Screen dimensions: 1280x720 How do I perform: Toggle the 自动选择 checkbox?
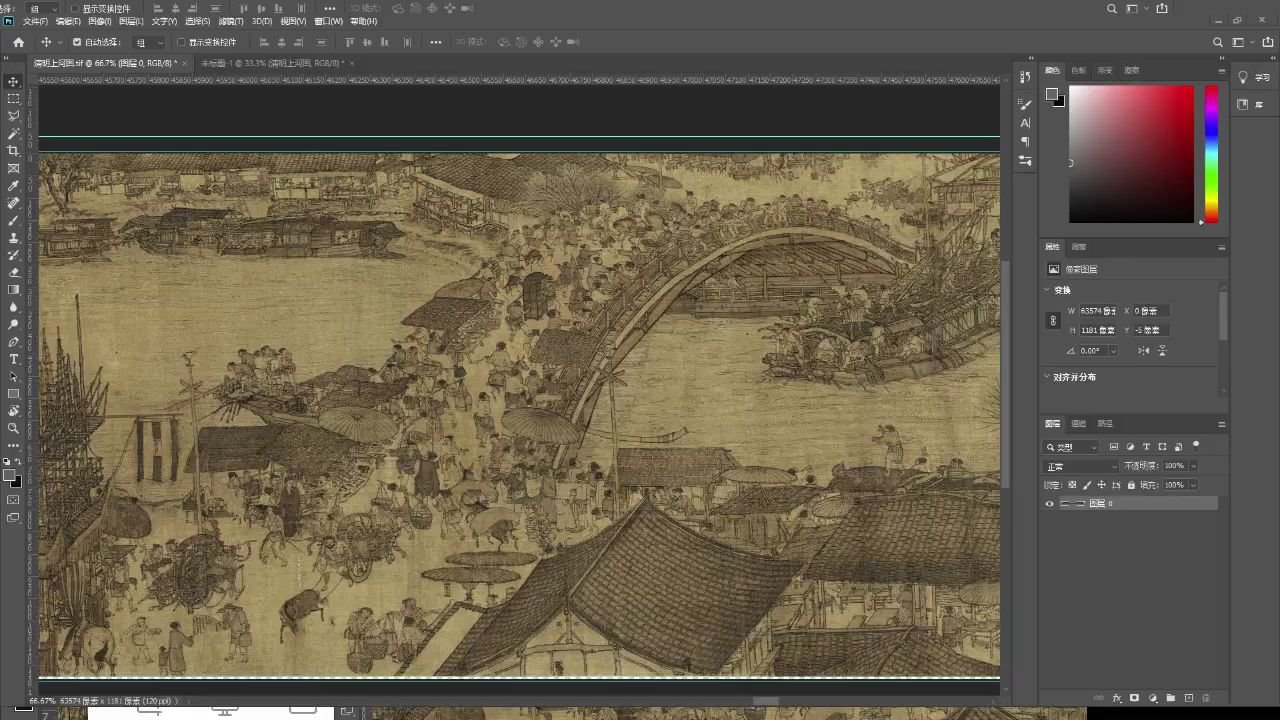(77, 42)
